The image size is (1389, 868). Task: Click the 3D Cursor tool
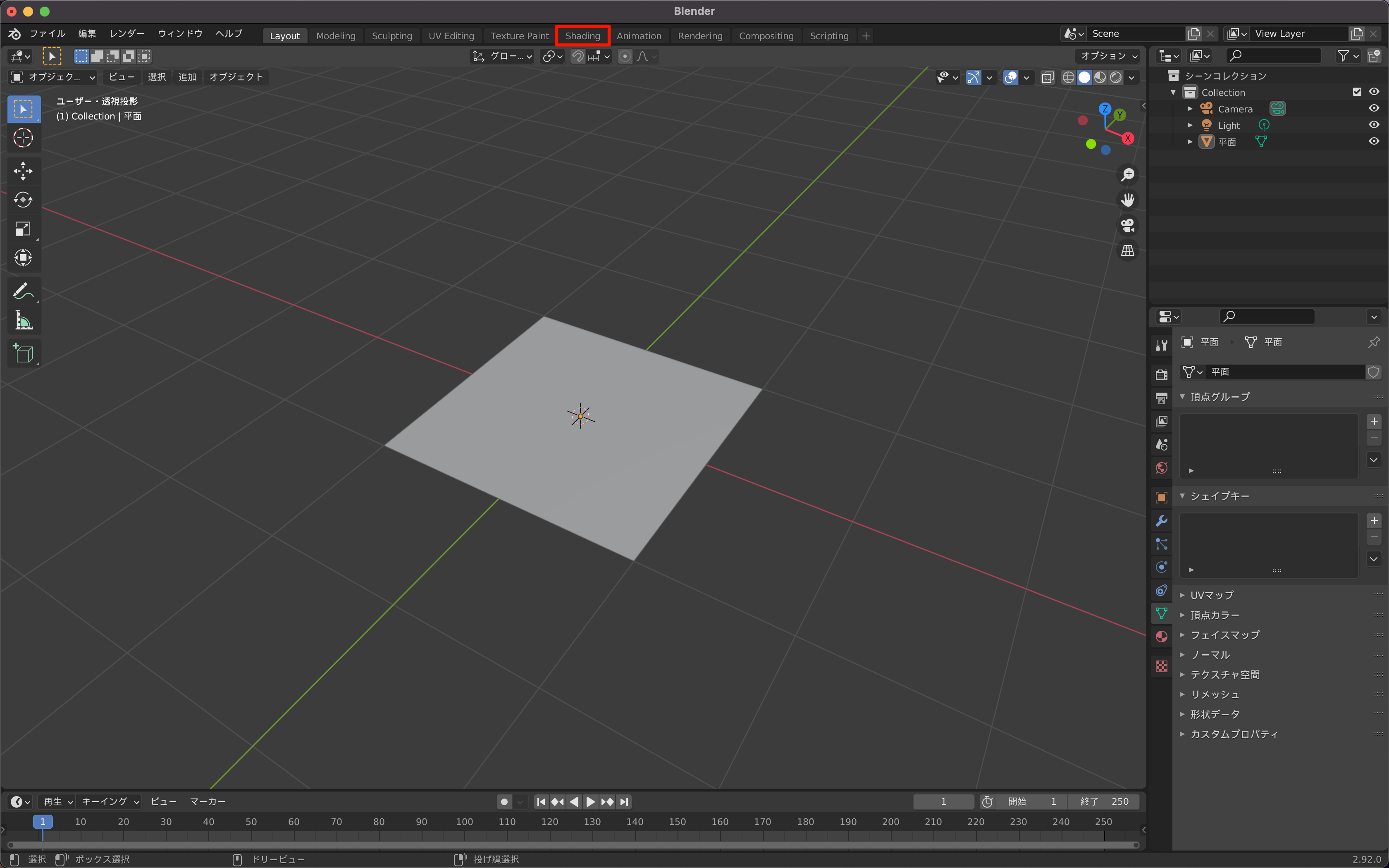pos(23,138)
